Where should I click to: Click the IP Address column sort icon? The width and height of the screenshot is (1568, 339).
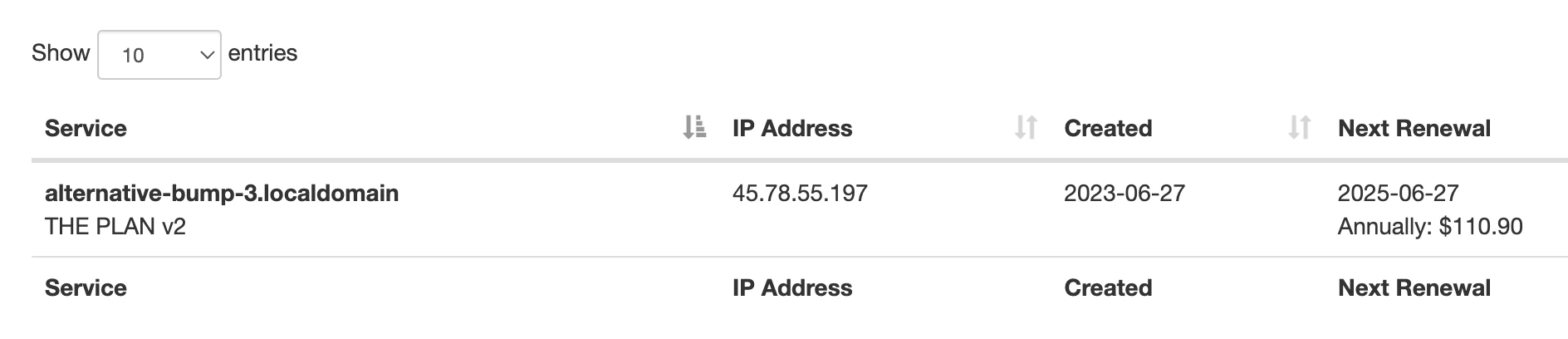1026,128
